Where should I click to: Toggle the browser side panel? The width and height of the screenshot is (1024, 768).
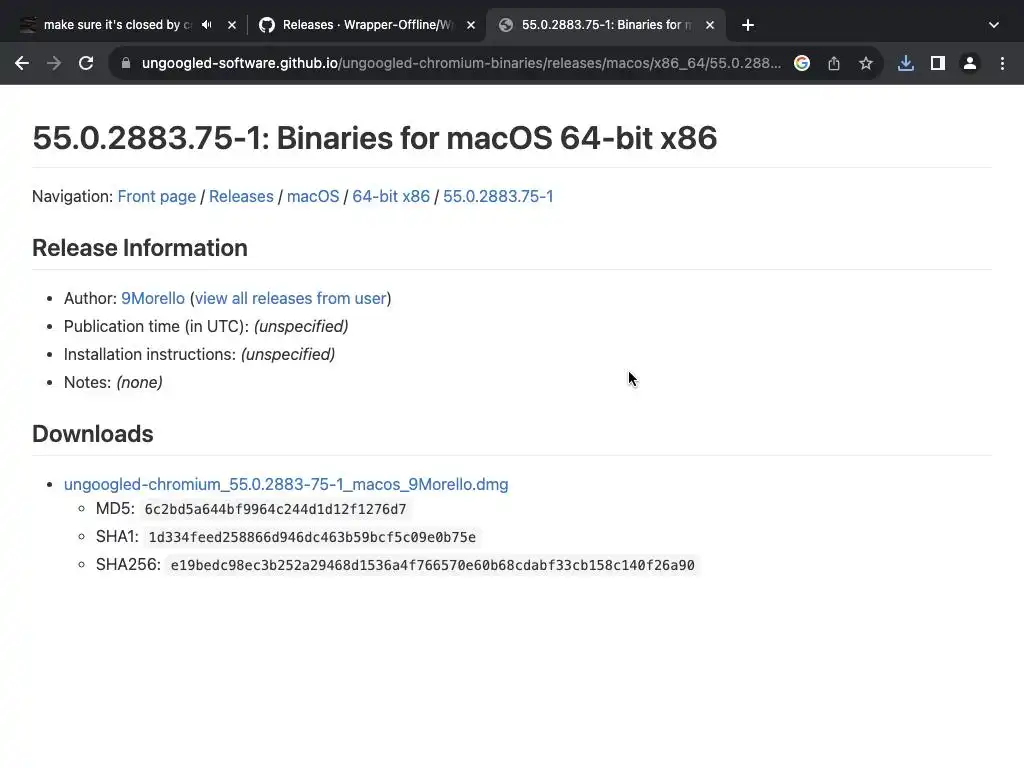click(938, 63)
